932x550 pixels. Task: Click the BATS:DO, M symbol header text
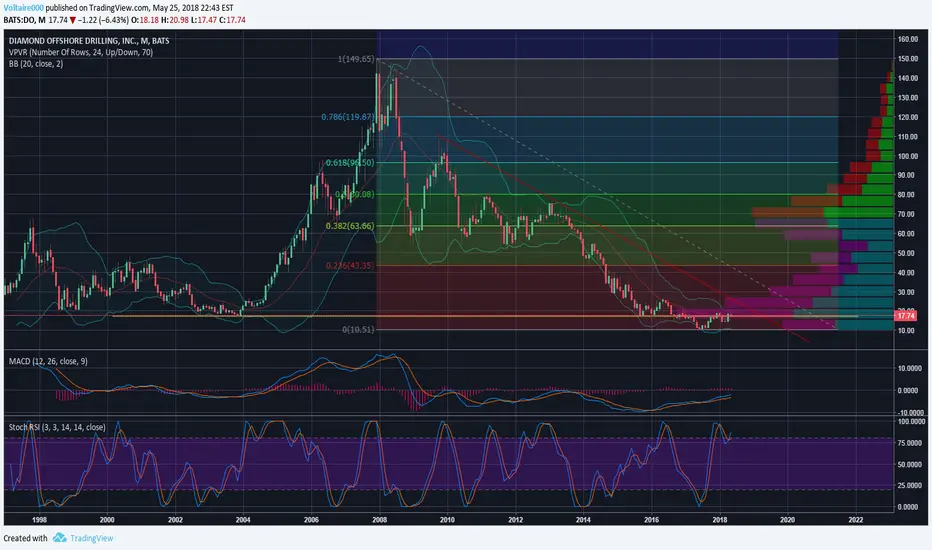pos(24,20)
